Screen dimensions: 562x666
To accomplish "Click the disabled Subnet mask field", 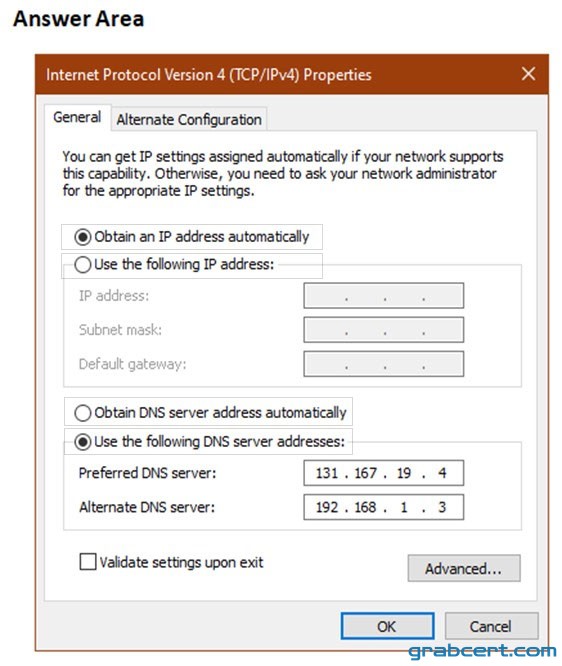I will pos(384,330).
